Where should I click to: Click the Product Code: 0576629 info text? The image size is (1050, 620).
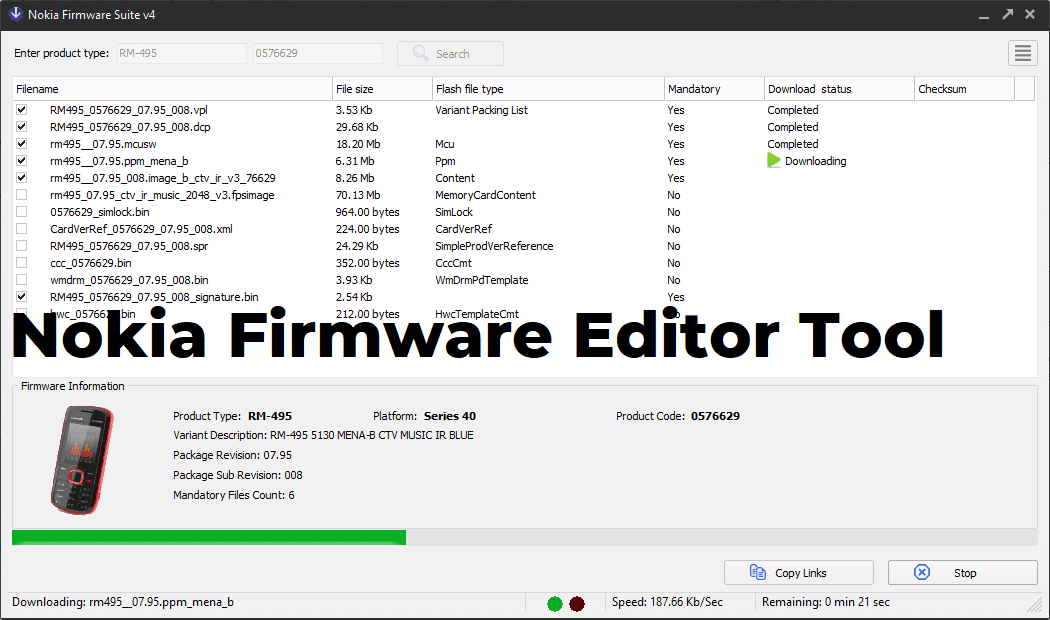coord(678,416)
